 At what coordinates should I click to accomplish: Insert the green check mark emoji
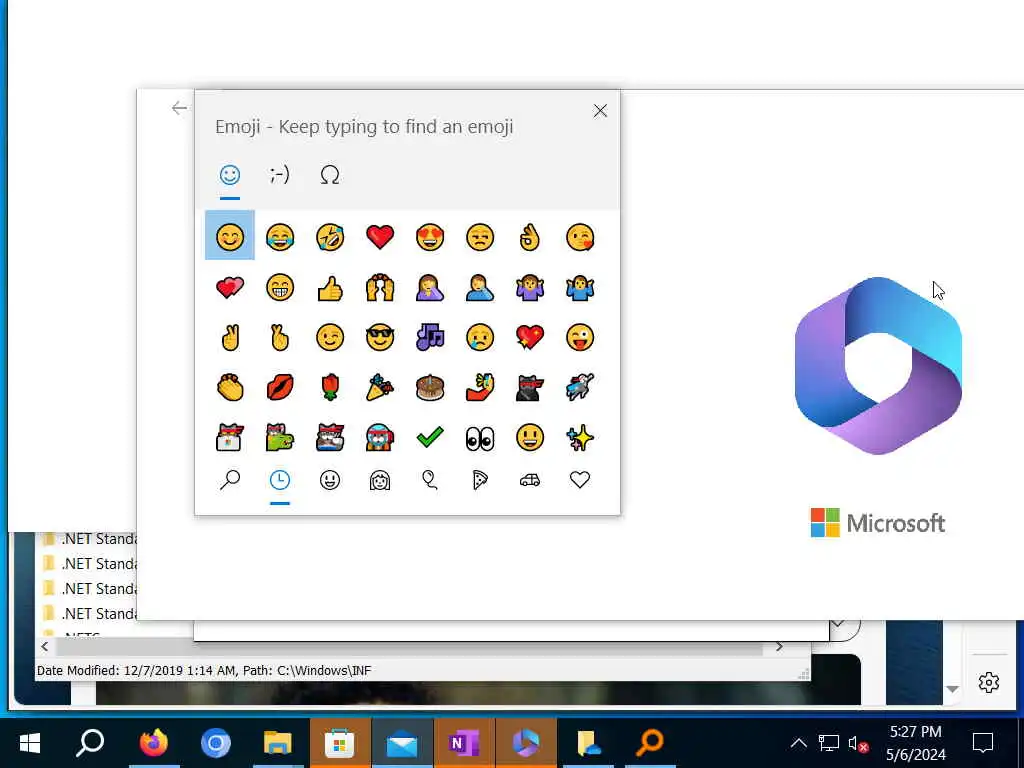pyautogui.click(x=430, y=438)
